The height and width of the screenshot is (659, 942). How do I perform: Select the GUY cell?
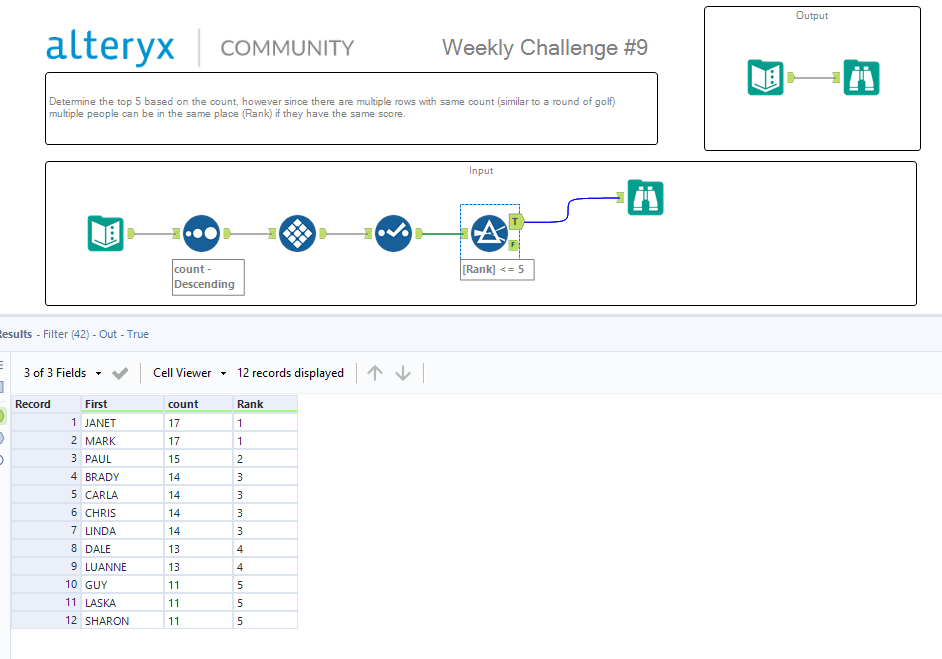pyautogui.click(x=123, y=585)
